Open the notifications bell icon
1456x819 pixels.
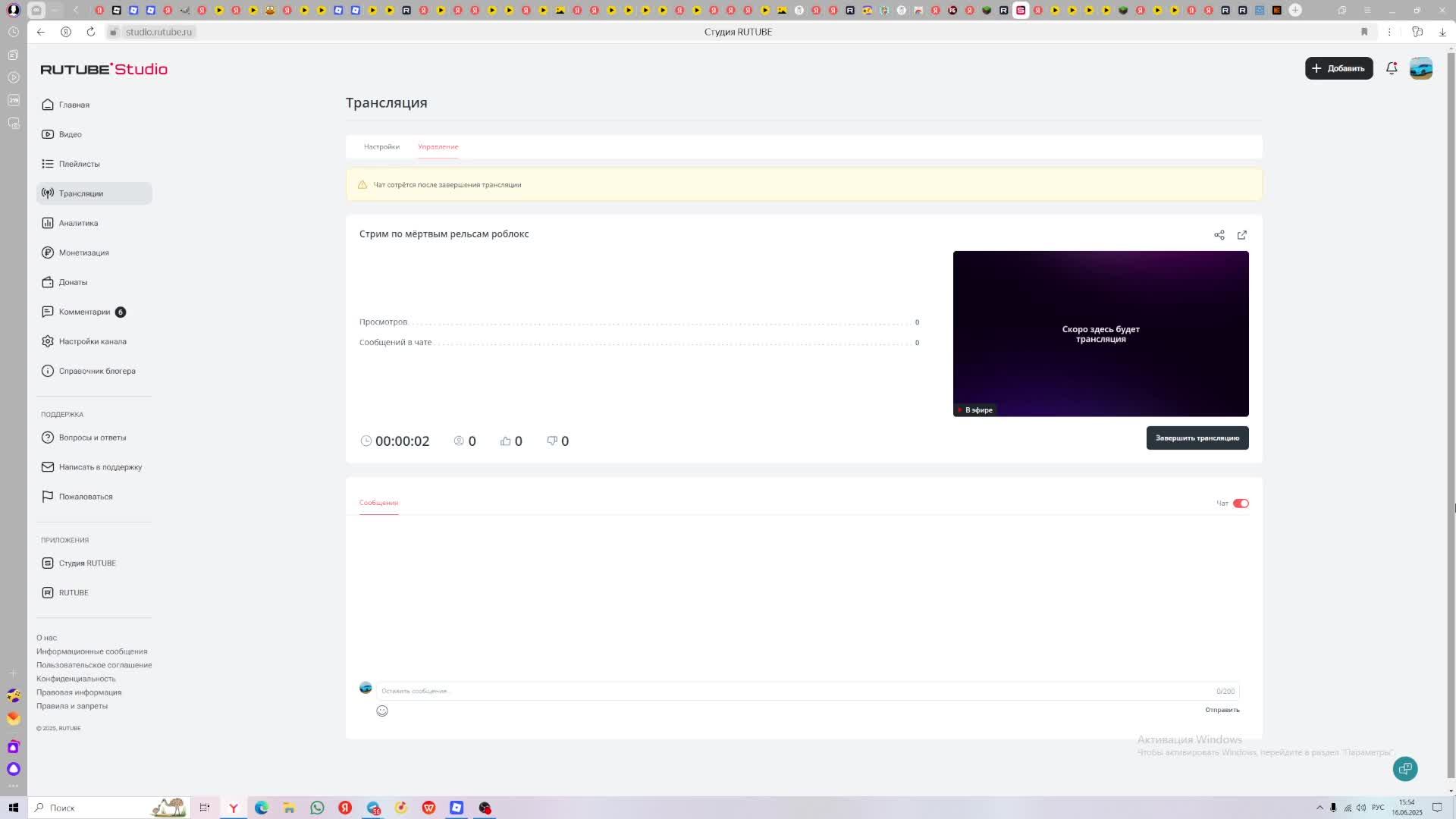[x=1392, y=68]
